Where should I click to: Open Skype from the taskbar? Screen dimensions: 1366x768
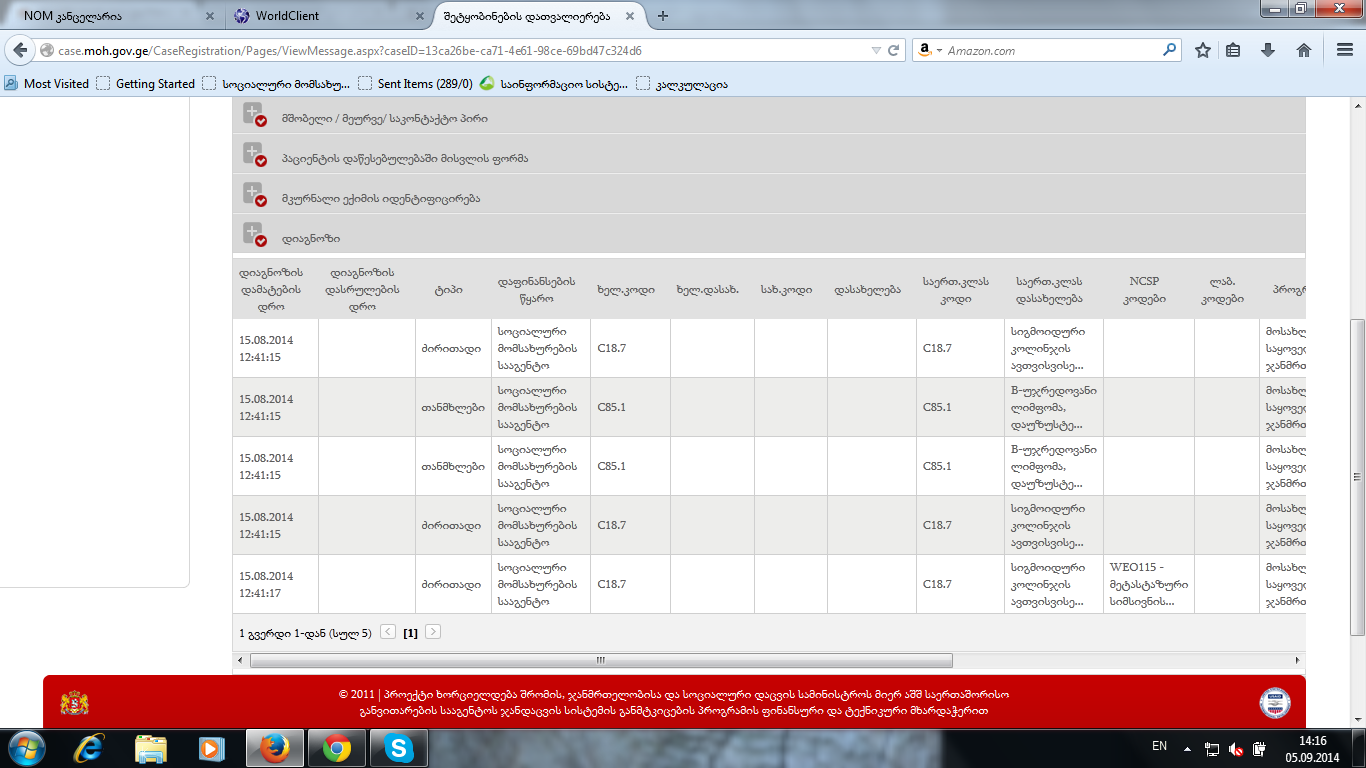point(399,748)
